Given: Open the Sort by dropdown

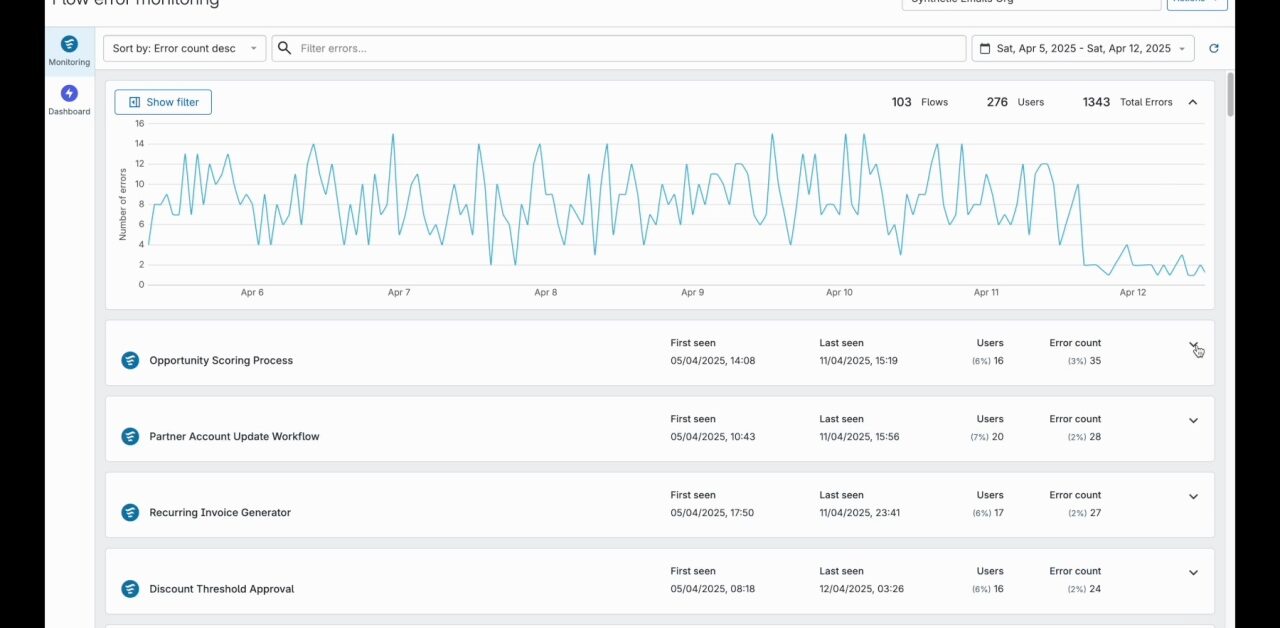Looking at the screenshot, I should click(183, 48).
